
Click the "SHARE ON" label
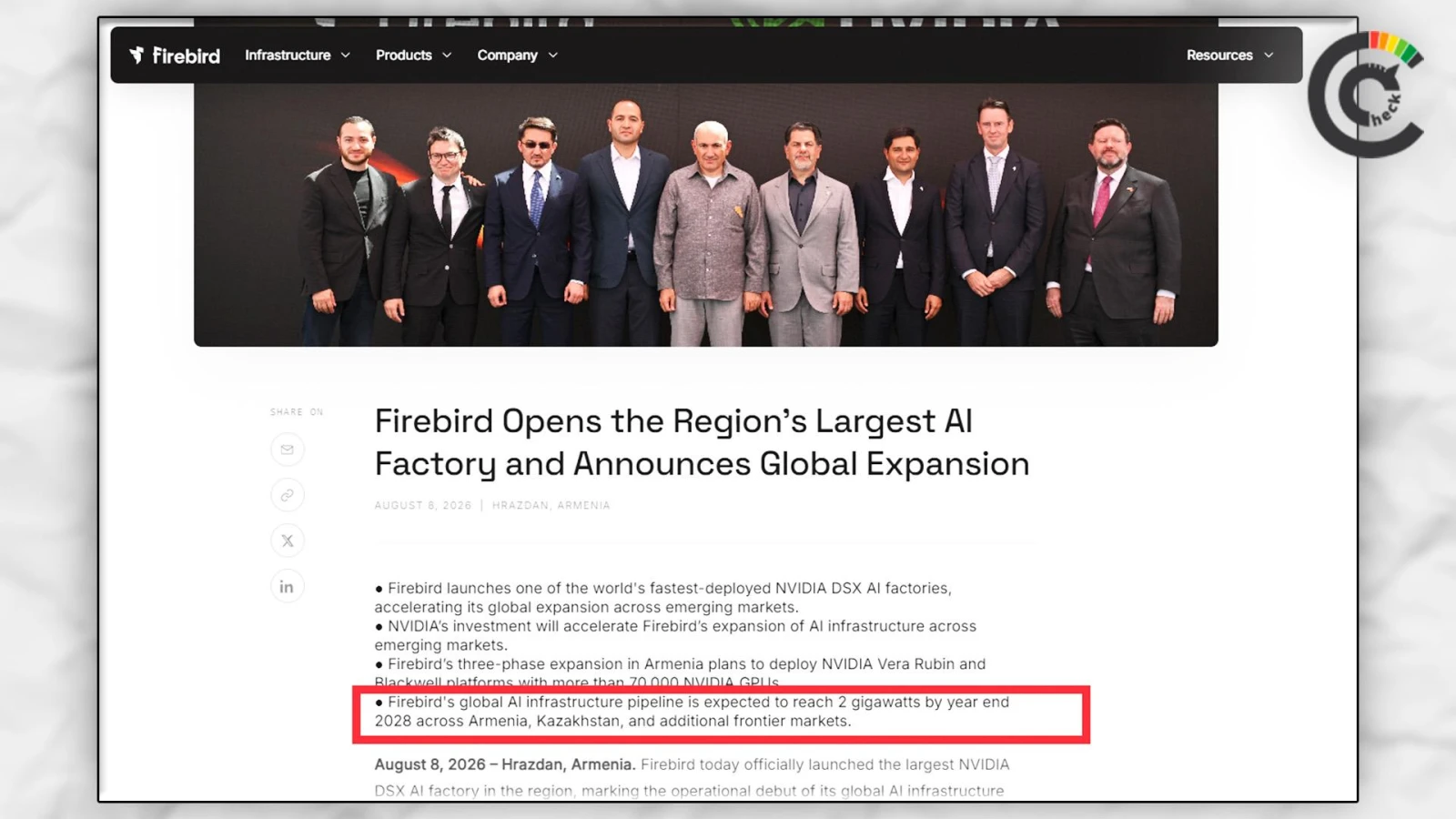[297, 412]
